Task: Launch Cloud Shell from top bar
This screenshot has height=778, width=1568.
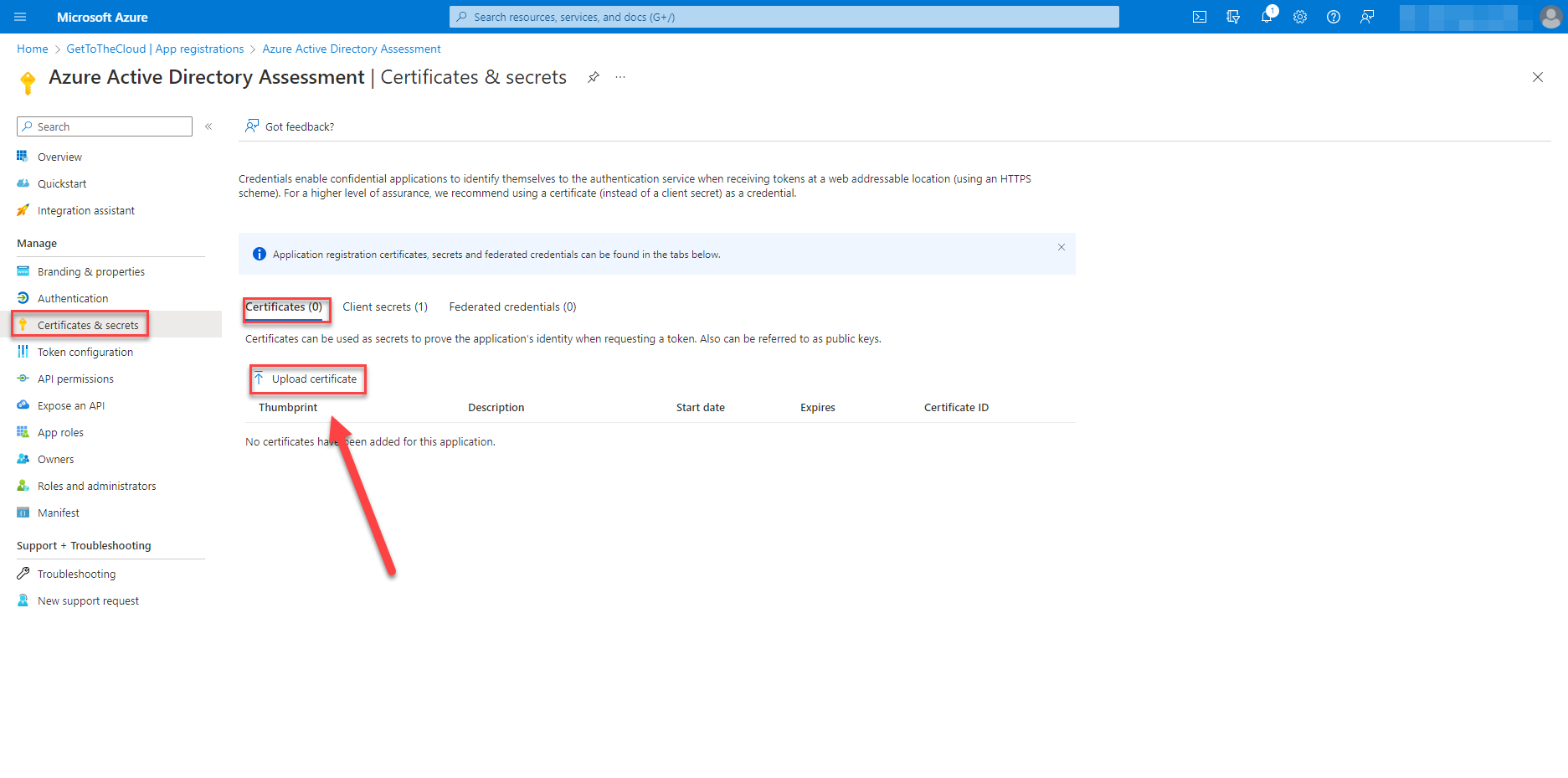Action: click(x=1200, y=17)
